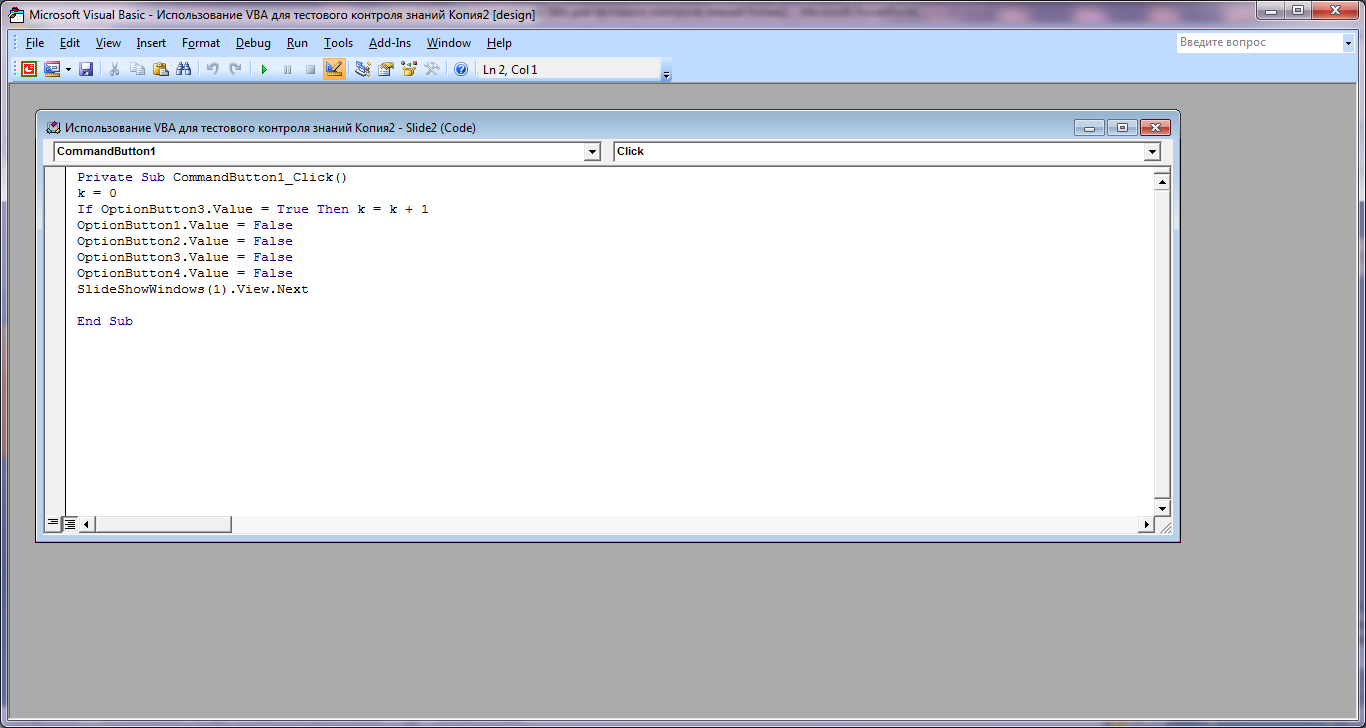This screenshot has width=1366, height=728.
Task: Close the Slide2 (Code) window
Action: pyautogui.click(x=1155, y=127)
